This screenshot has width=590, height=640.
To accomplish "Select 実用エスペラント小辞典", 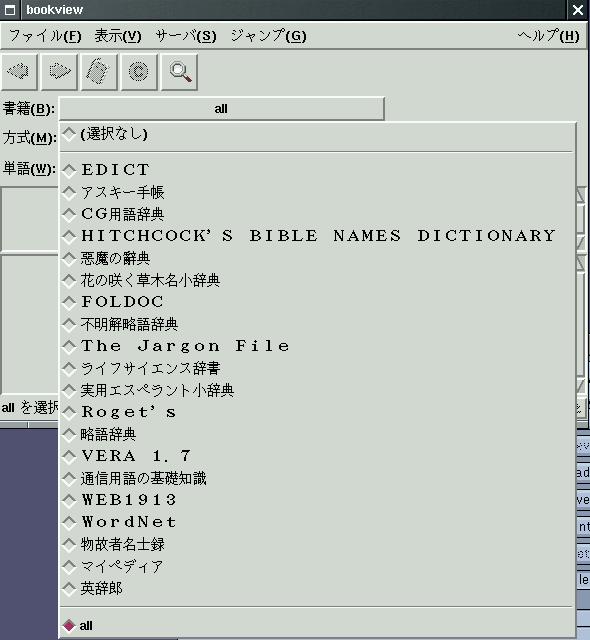I will 316,390.
